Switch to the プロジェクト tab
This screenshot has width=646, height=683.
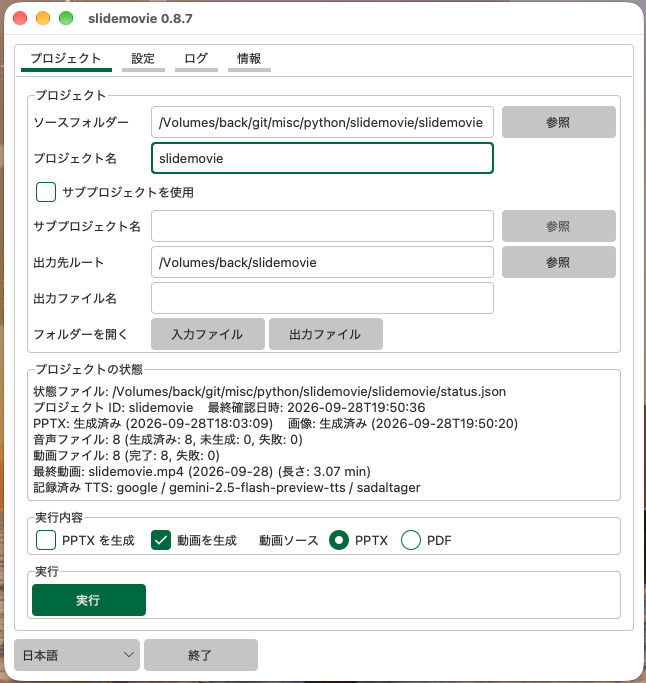66,59
